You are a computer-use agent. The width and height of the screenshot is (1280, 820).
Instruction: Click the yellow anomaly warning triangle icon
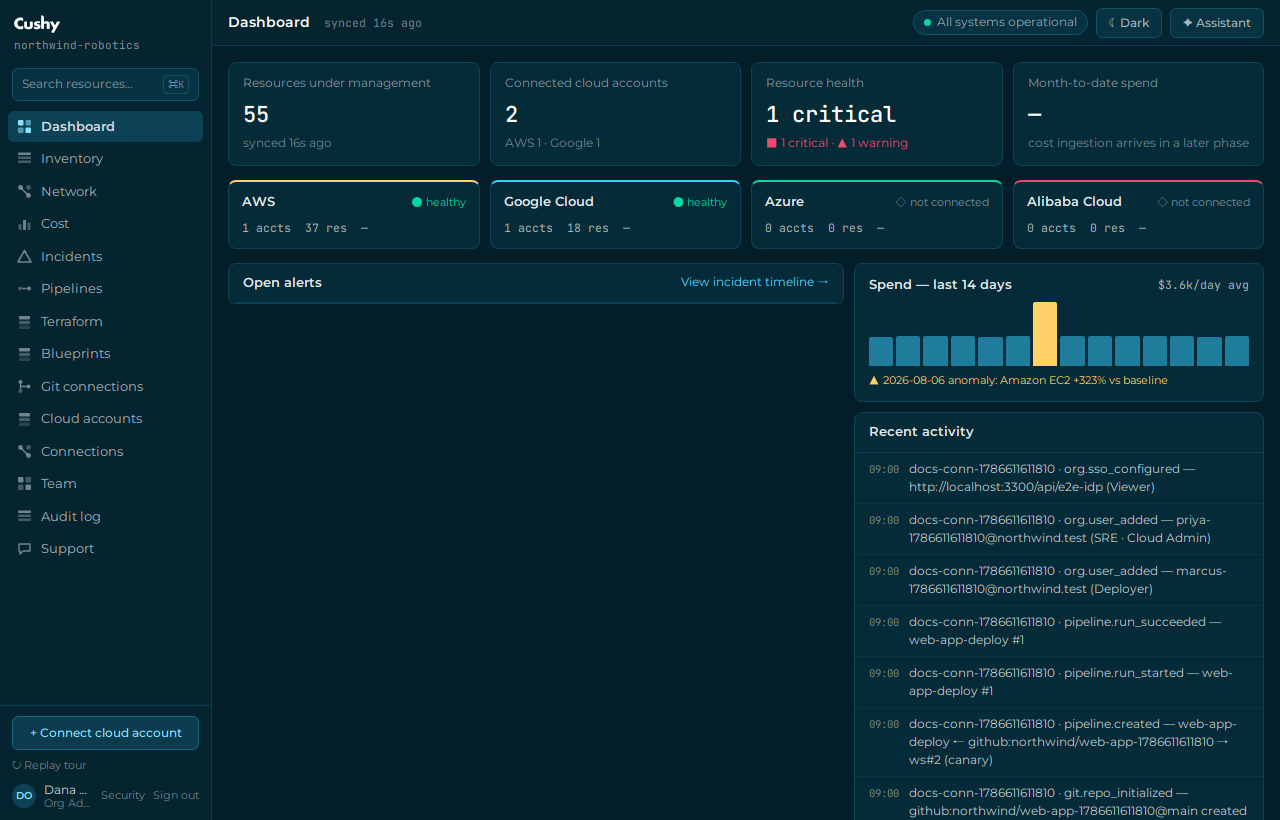point(874,380)
